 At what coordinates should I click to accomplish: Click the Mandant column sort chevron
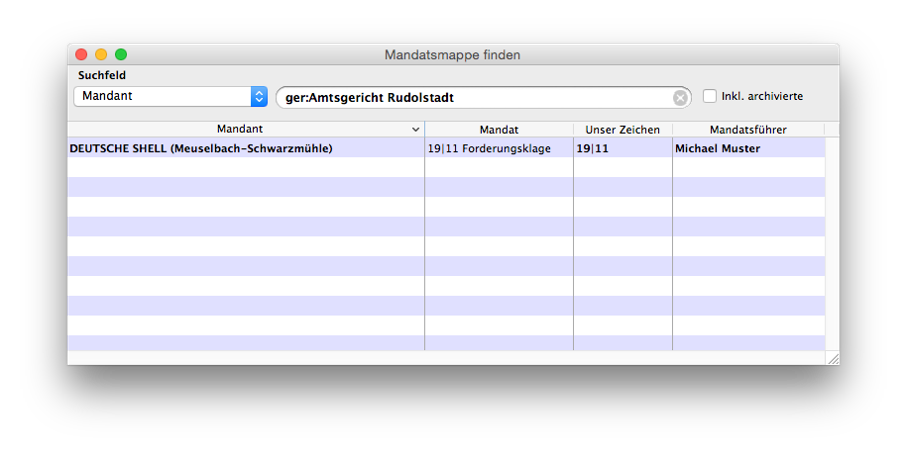coord(415,129)
